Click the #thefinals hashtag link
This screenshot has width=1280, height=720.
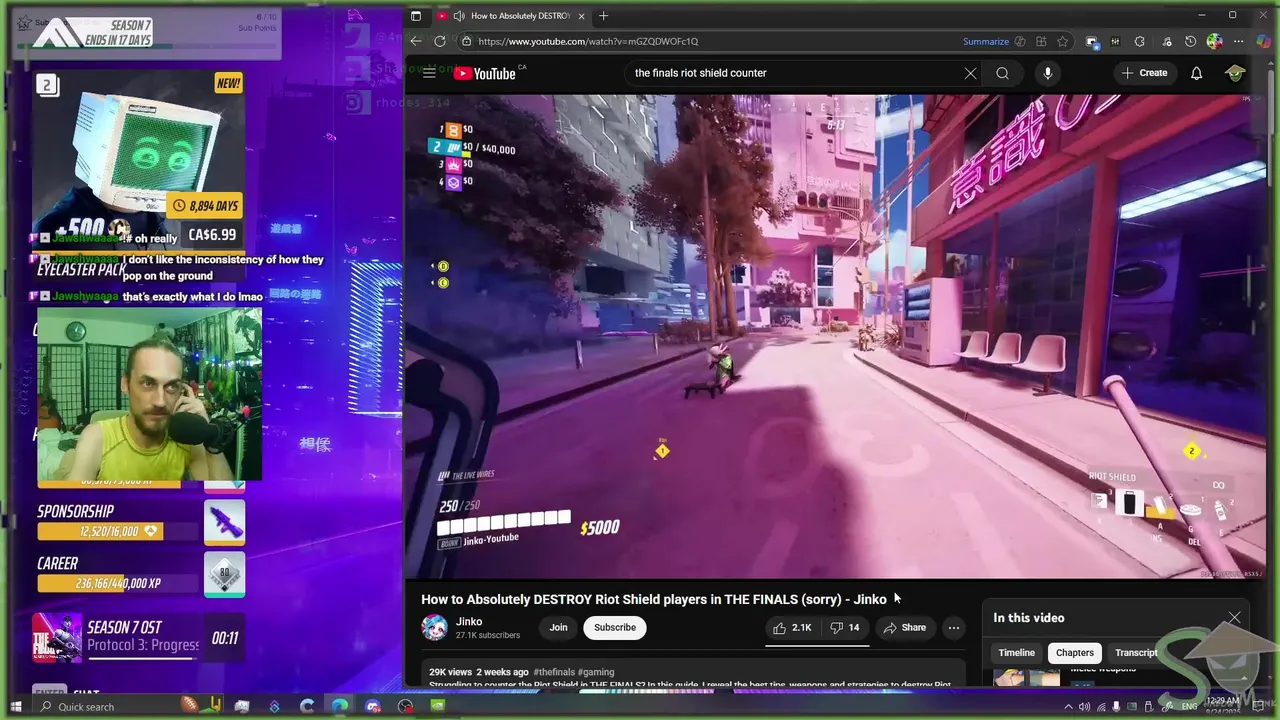tap(554, 672)
